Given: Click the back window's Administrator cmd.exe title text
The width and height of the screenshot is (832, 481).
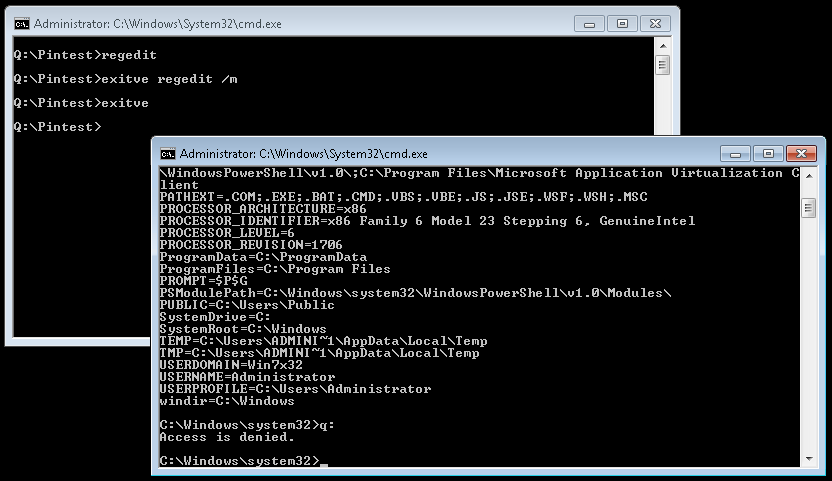Looking at the screenshot, I should 157,23.
